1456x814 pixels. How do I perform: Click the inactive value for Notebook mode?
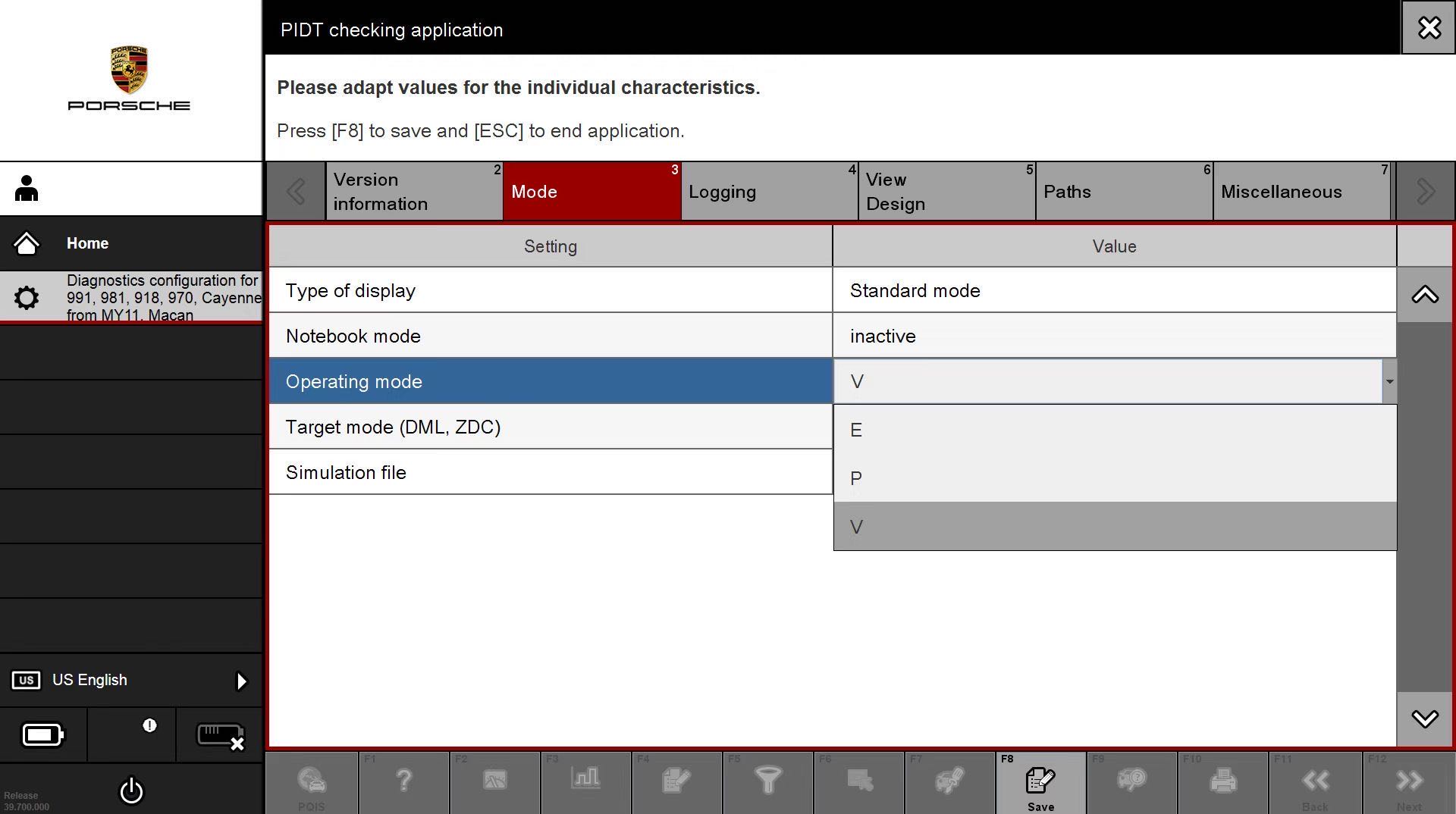click(x=1115, y=336)
